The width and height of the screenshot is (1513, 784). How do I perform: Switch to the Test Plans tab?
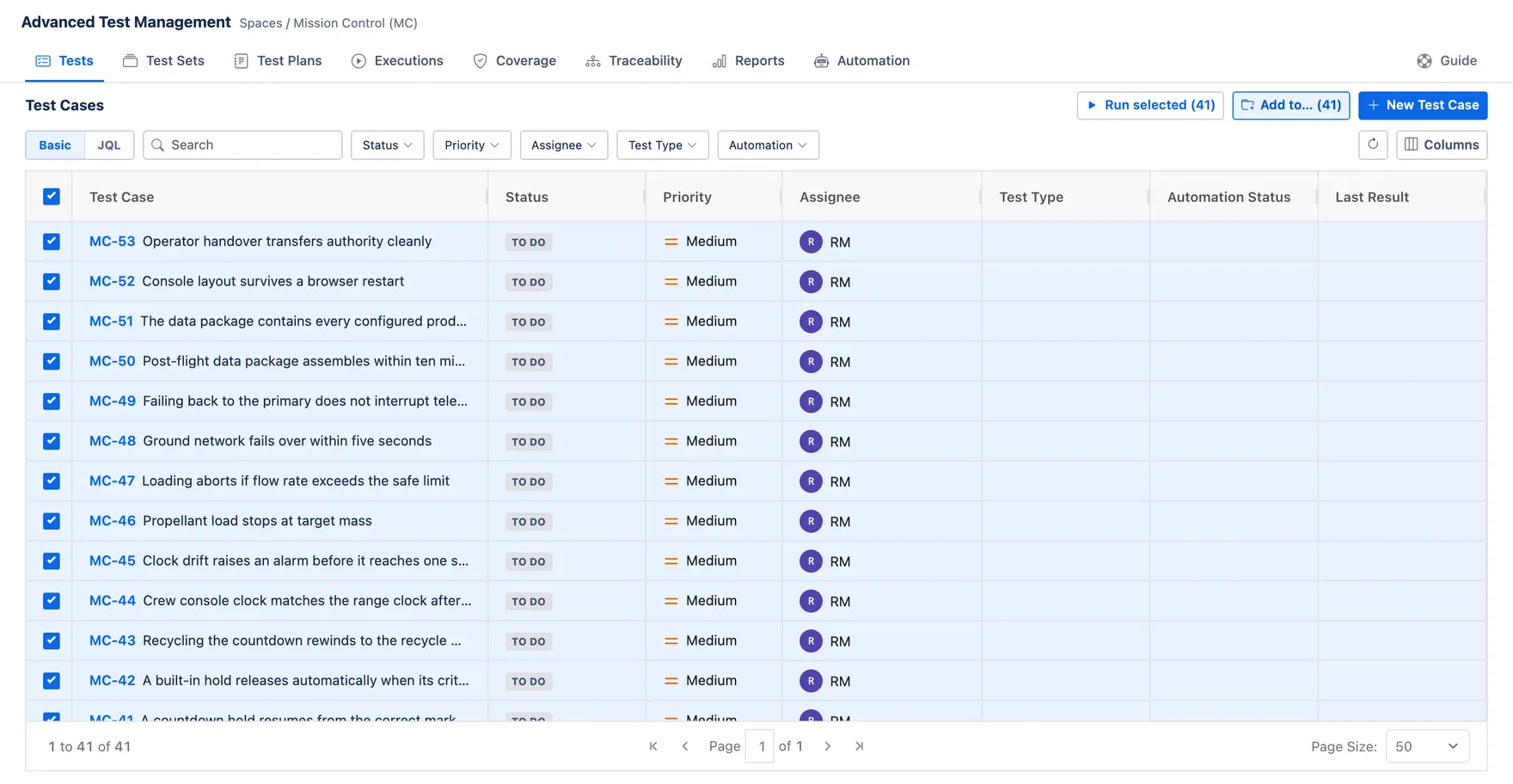point(278,61)
